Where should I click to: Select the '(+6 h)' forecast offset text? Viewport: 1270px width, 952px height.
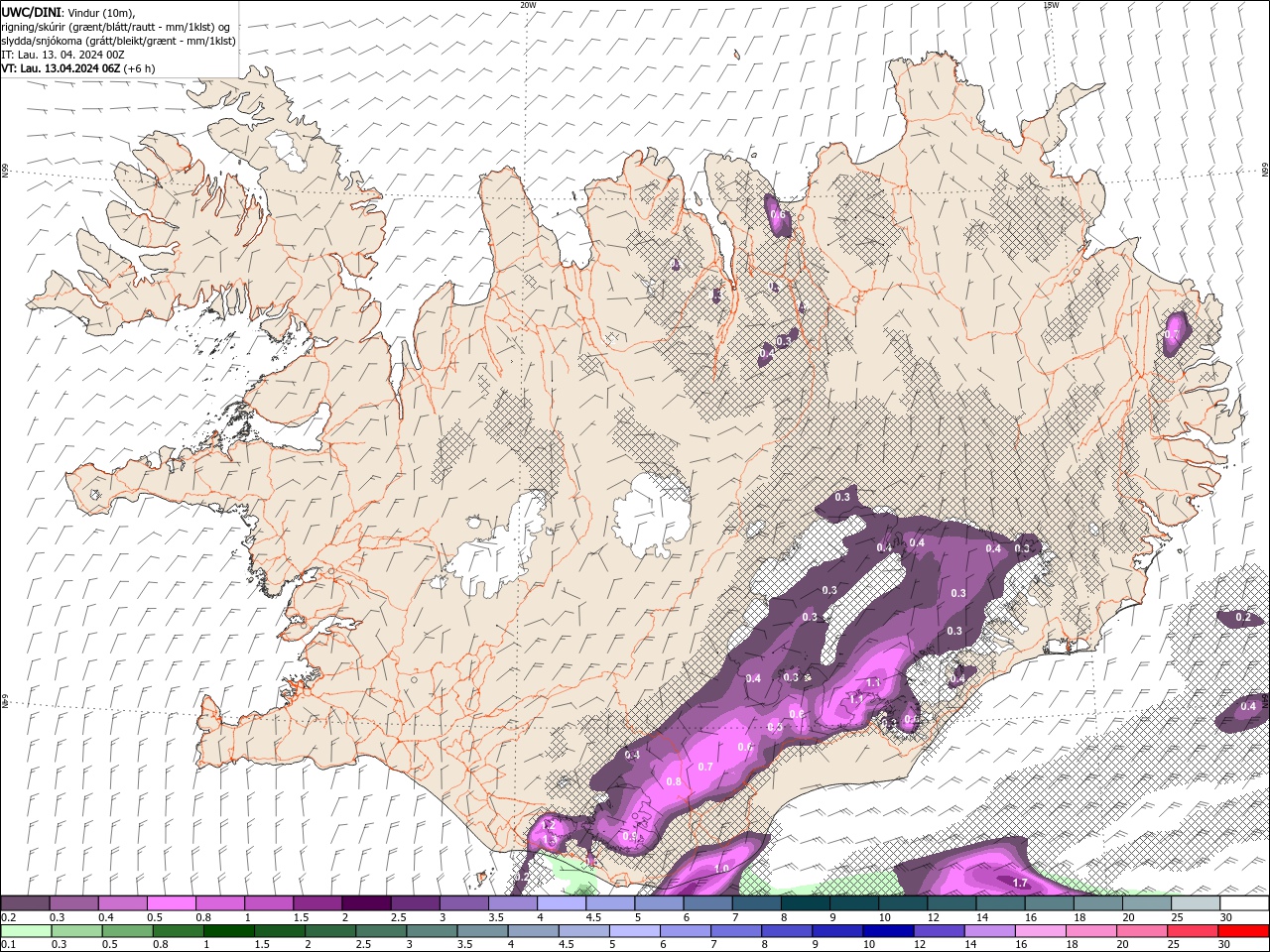coord(139,68)
